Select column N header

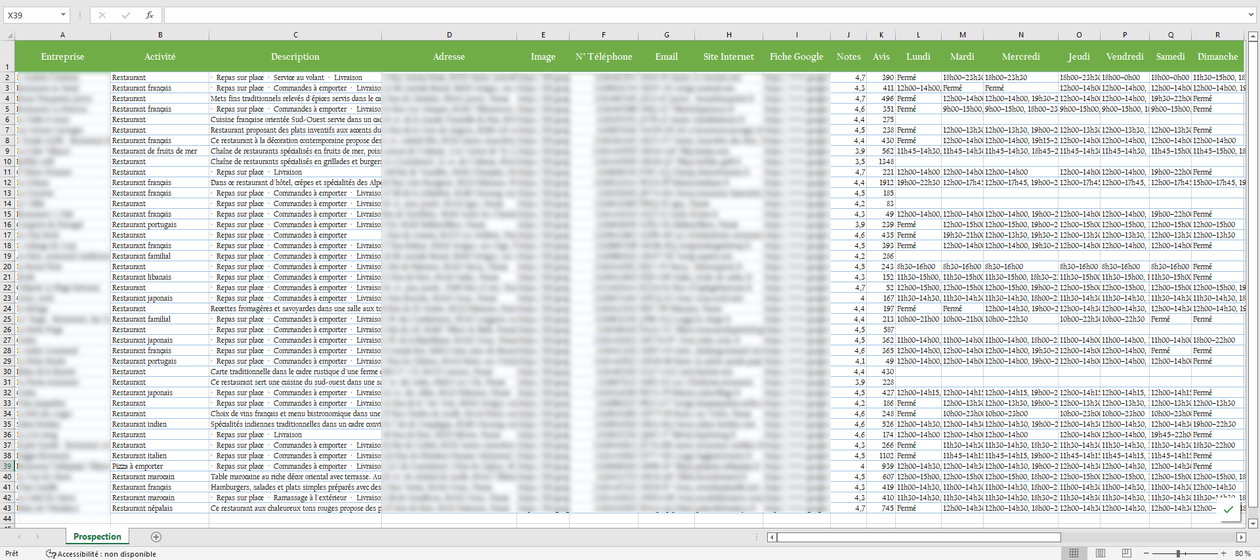[1021, 35]
